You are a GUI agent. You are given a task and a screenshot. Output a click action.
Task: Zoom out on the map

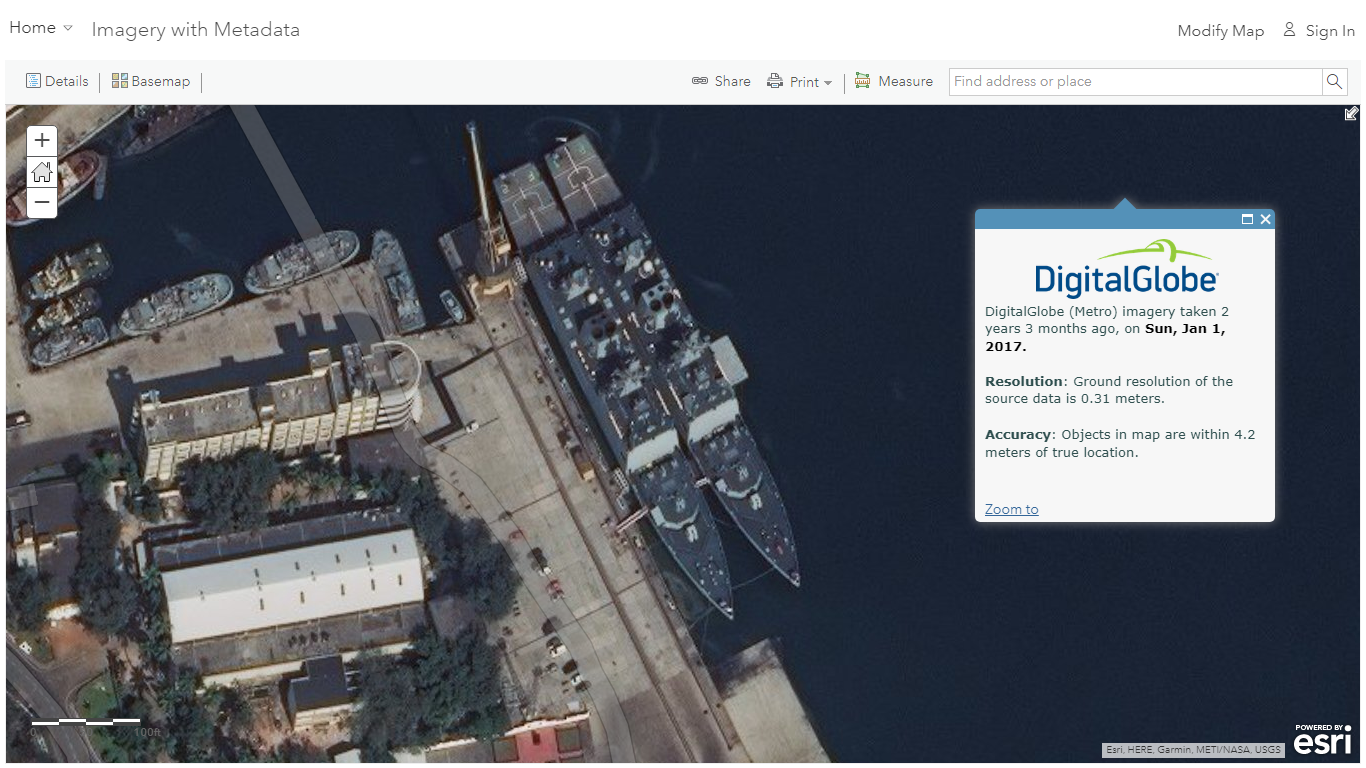(x=42, y=202)
